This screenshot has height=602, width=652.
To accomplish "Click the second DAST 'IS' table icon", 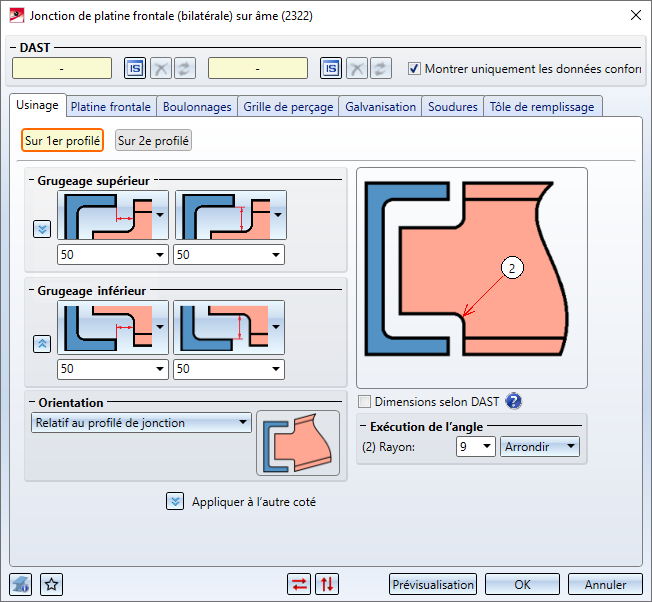I will pyautogui.click(x=331, y=68).
